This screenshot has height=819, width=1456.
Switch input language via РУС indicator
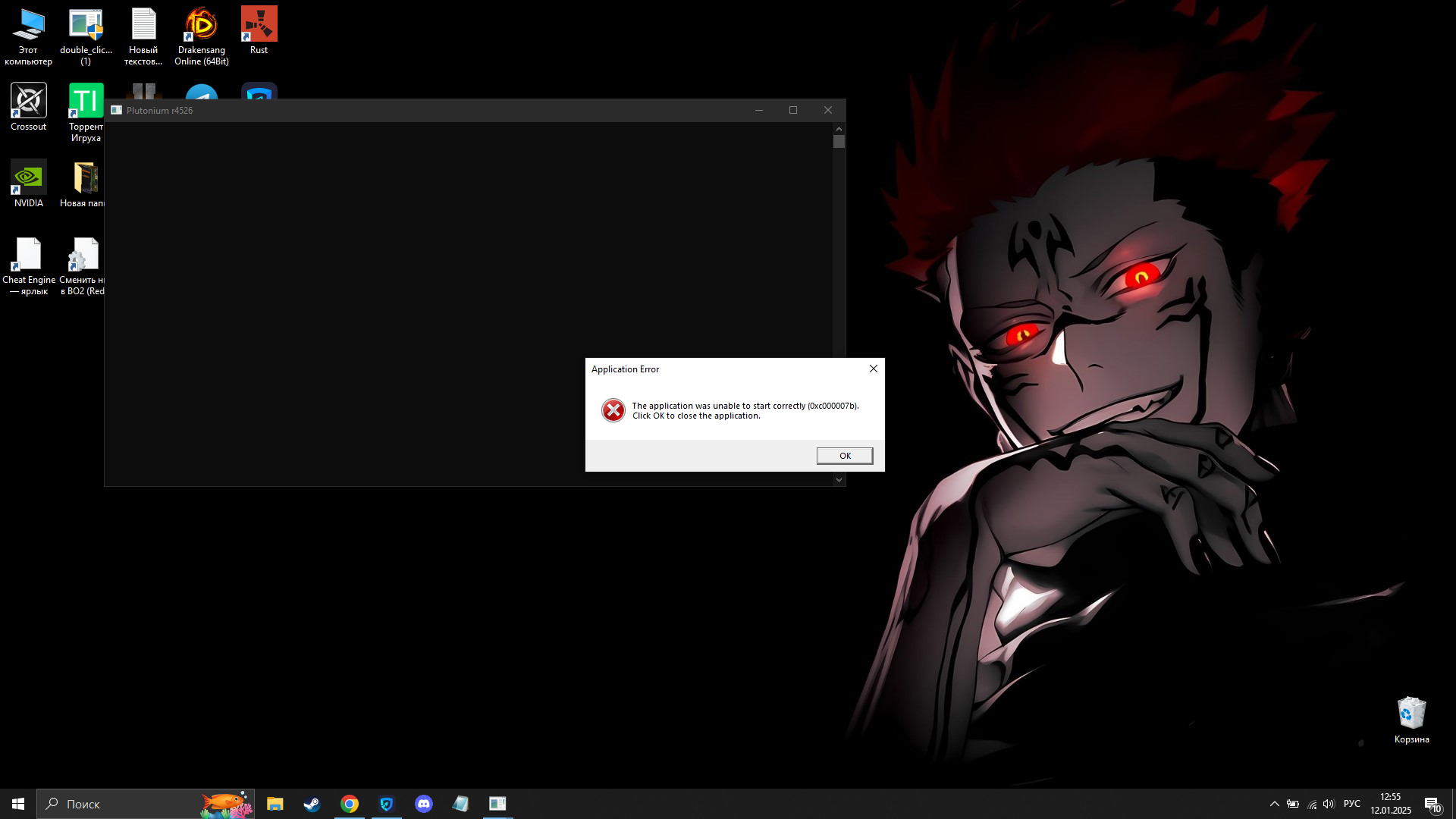point(1351,804)
